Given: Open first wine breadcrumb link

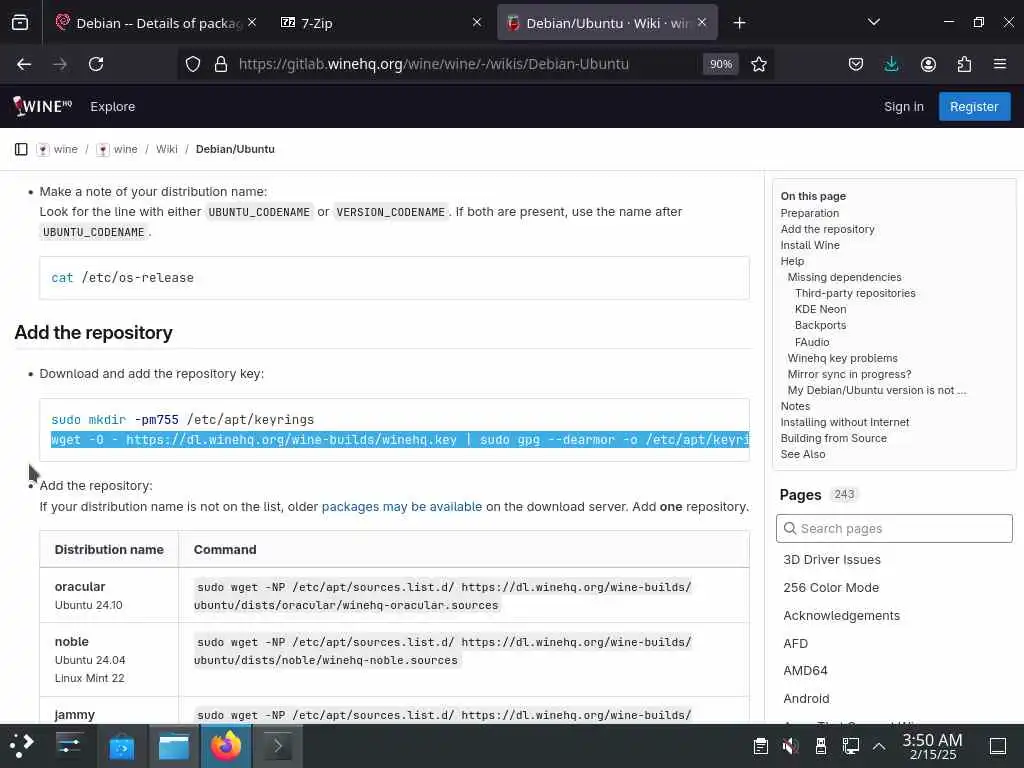Looking at the screenshot, I should click(65, 149).
